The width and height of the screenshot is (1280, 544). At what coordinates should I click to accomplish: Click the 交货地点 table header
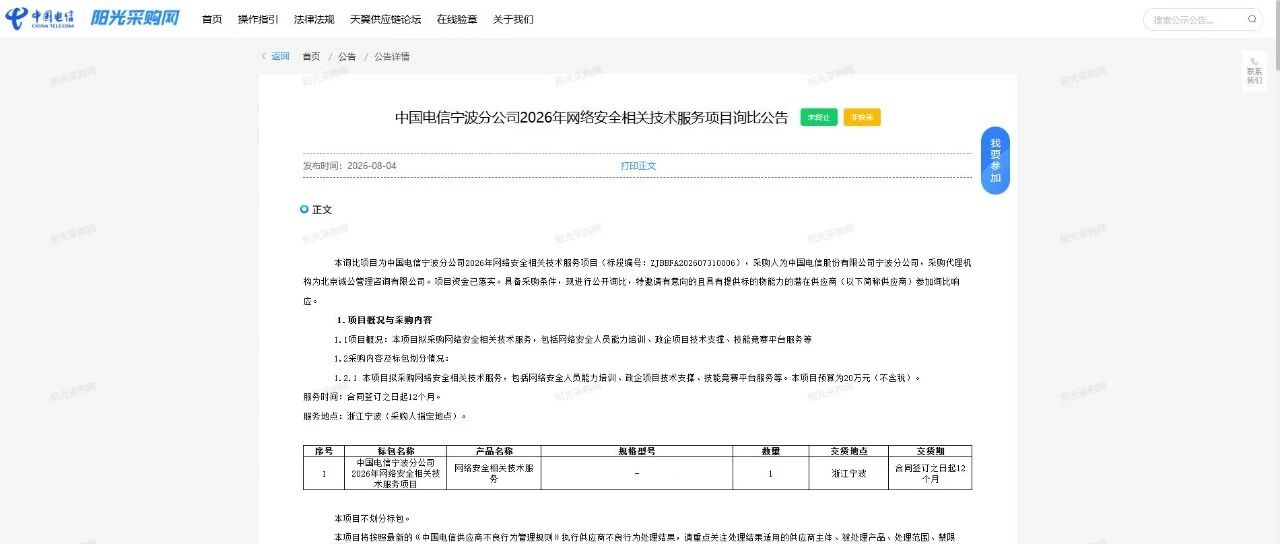(848, 451)
